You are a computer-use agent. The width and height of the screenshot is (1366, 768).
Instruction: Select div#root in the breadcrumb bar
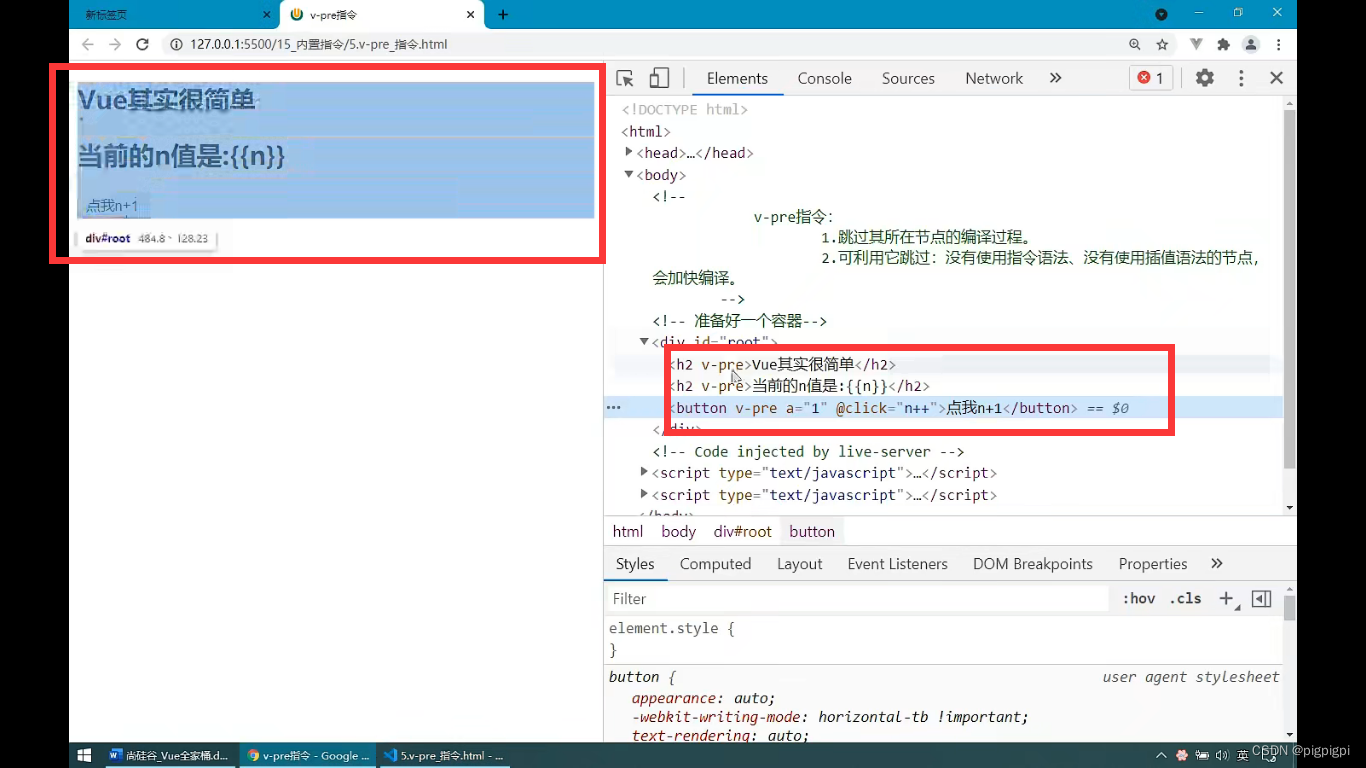[x=742, y=532]
